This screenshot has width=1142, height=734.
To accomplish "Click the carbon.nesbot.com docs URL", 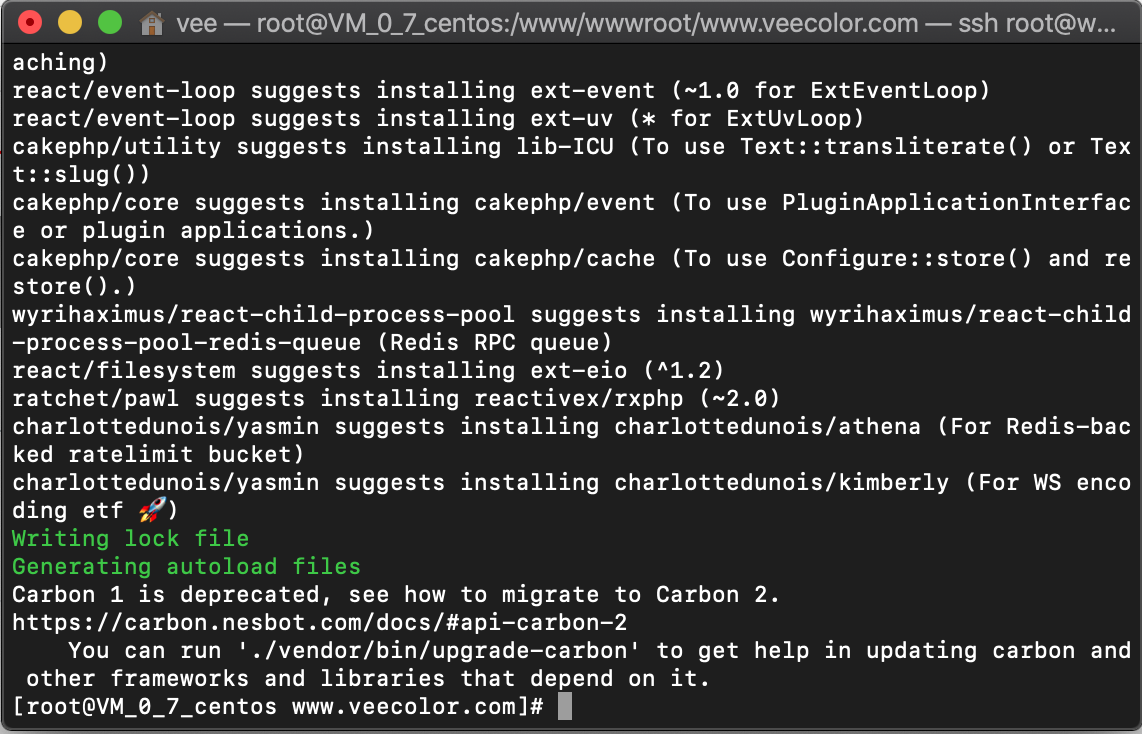I will (320, 623).
